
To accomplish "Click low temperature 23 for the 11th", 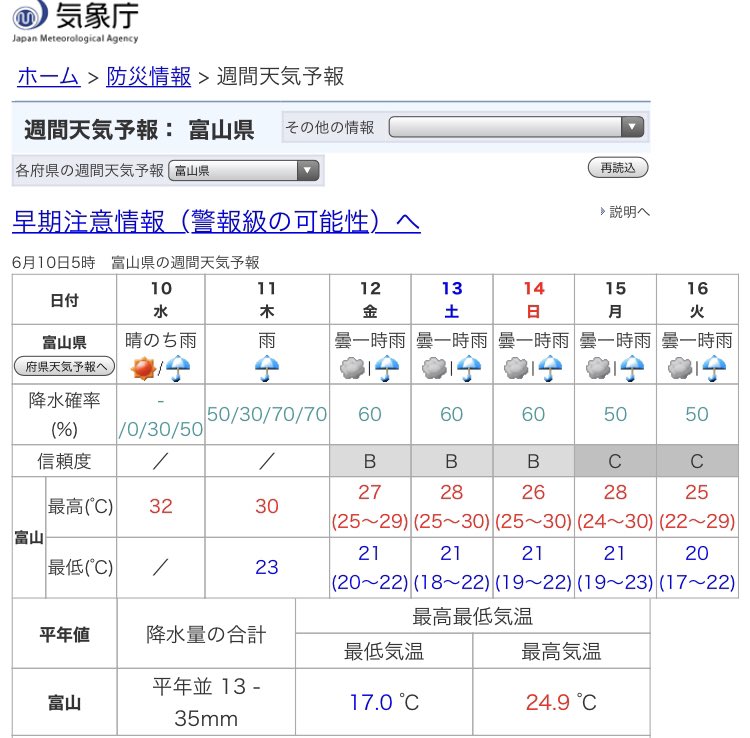I will (267, 567).
